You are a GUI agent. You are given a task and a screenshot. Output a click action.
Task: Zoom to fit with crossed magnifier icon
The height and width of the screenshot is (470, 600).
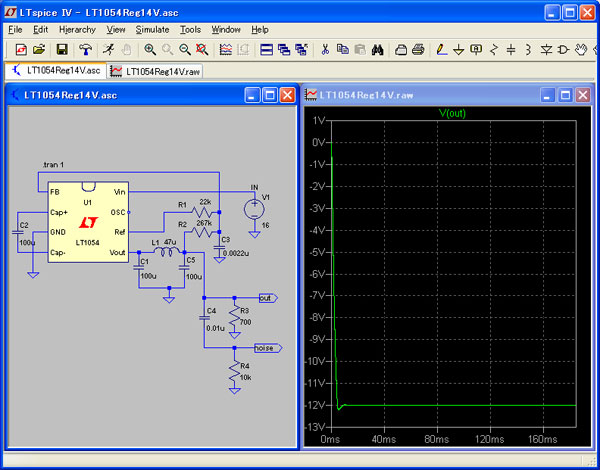coord(202,49)
